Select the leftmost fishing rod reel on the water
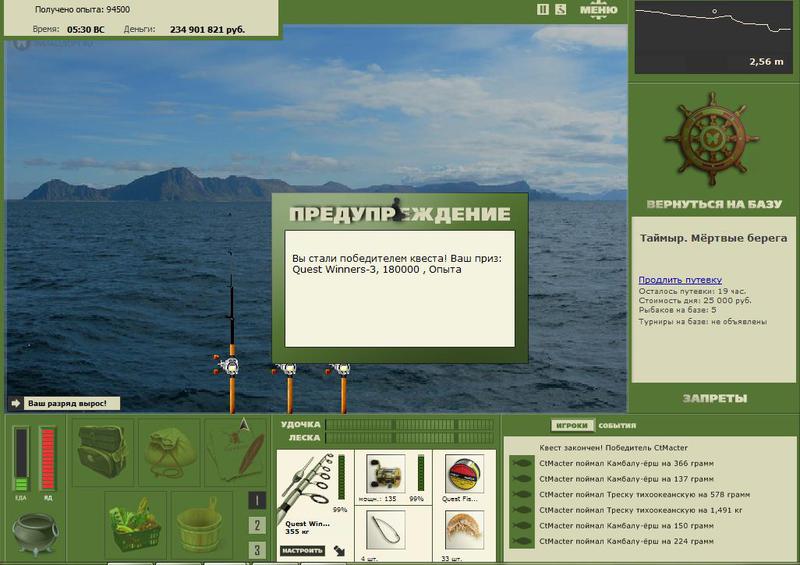The image size is (800, 565). tap(229, 365)
